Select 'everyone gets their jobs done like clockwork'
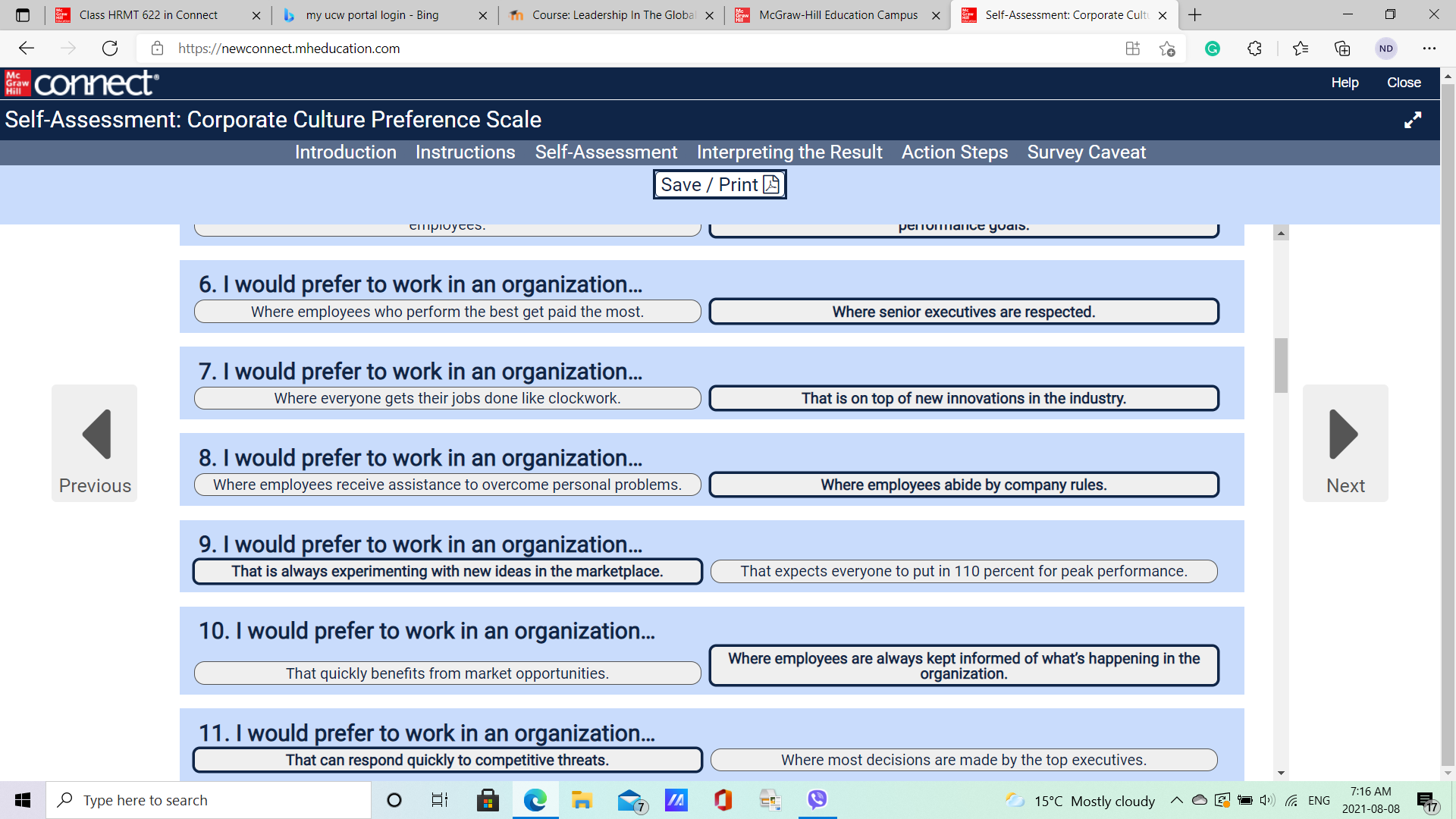The width and height of the screenshot is (1456, 819). 447,398
